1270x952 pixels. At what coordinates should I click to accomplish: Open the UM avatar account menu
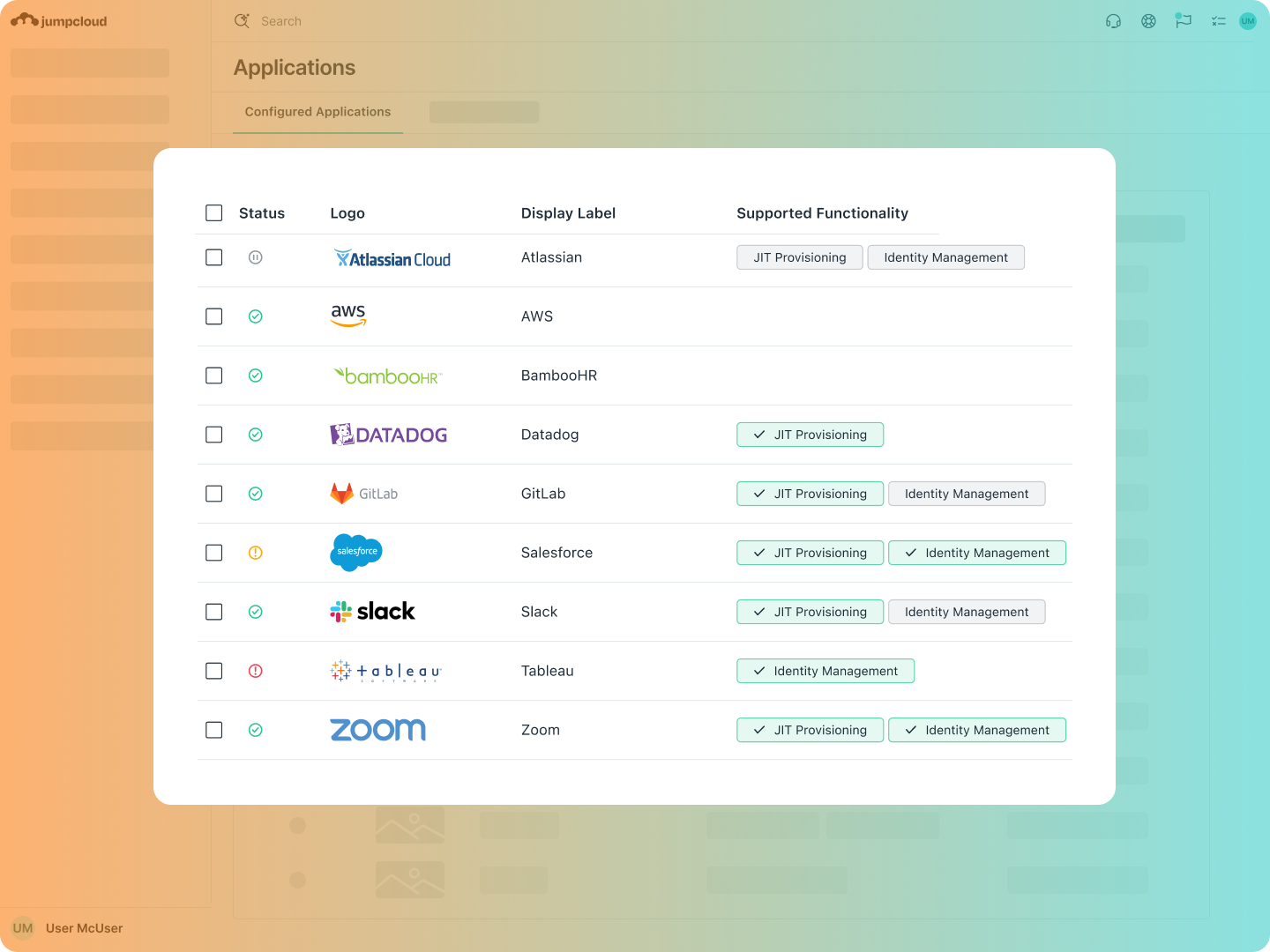(x=1247, y=20)
